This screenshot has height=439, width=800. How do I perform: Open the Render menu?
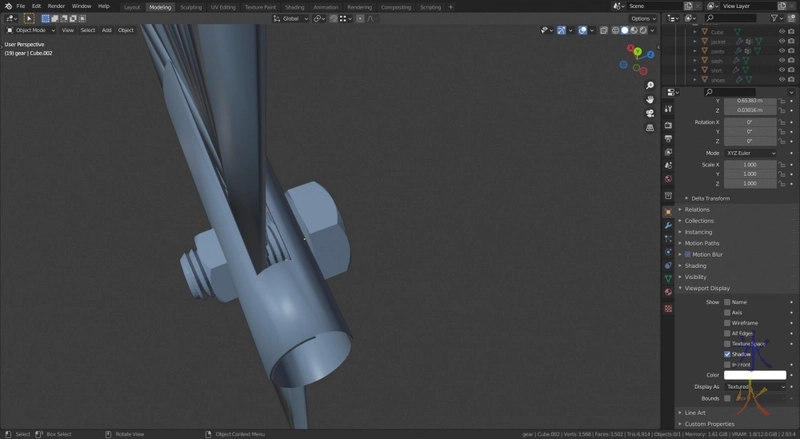[x=56, y=6]
